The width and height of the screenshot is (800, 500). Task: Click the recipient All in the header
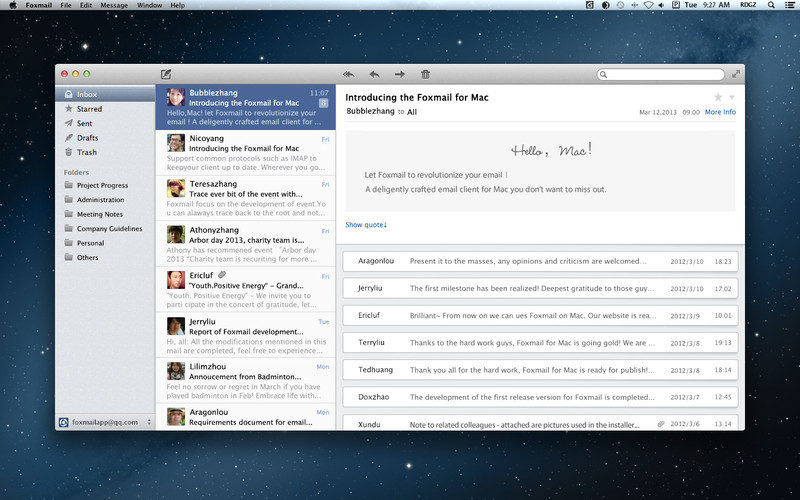click(412, 112)
